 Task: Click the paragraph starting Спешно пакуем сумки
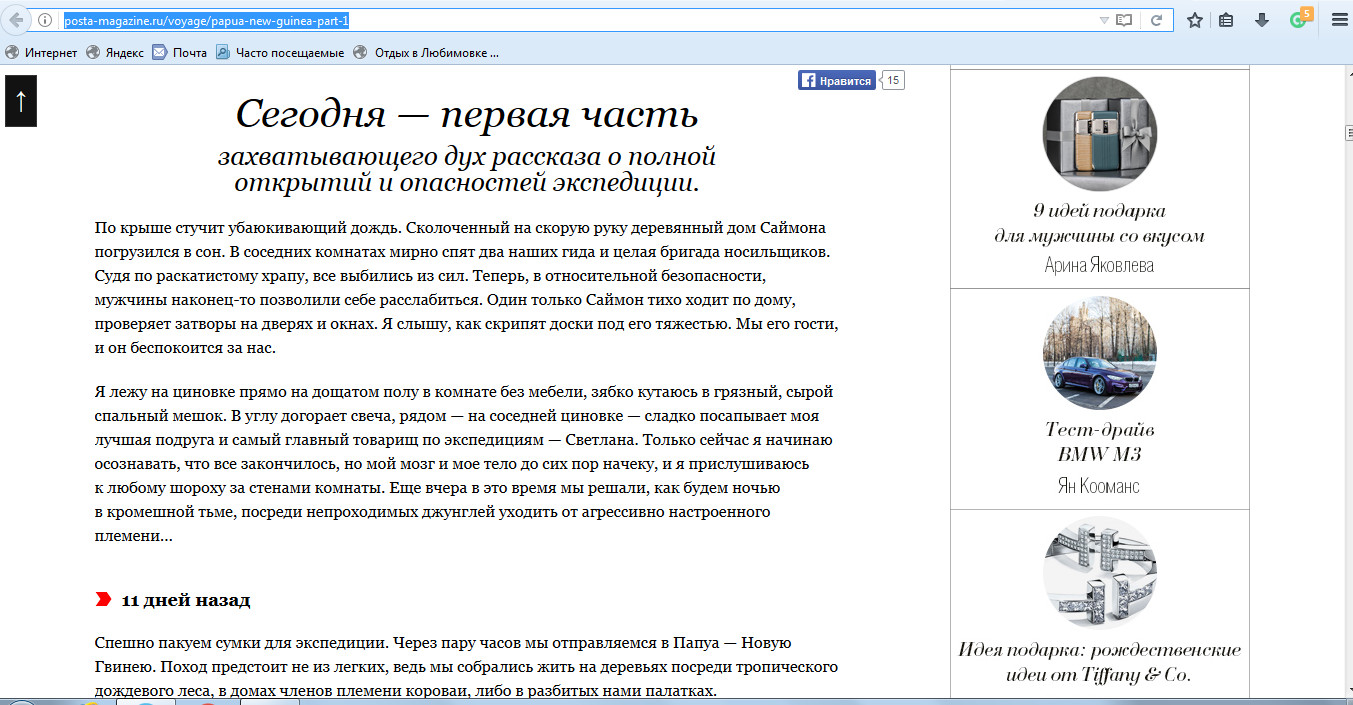click(466, 666)
